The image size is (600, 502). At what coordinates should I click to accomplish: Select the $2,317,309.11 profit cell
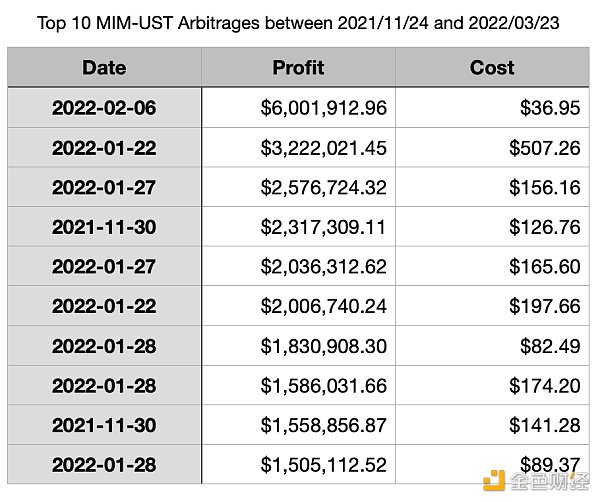click(x=298, y=227)
